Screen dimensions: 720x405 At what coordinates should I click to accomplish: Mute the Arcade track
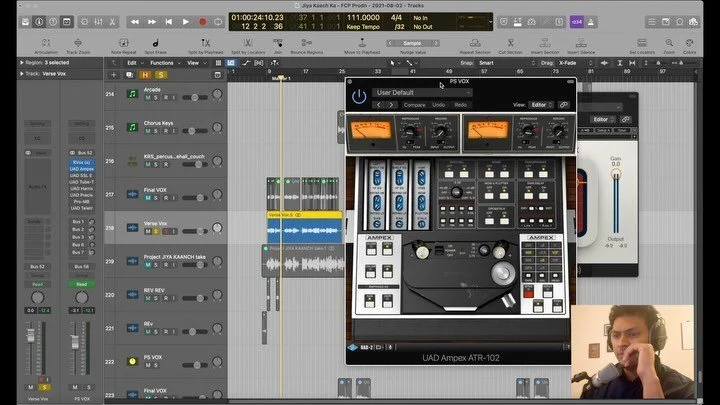[148, 98]
